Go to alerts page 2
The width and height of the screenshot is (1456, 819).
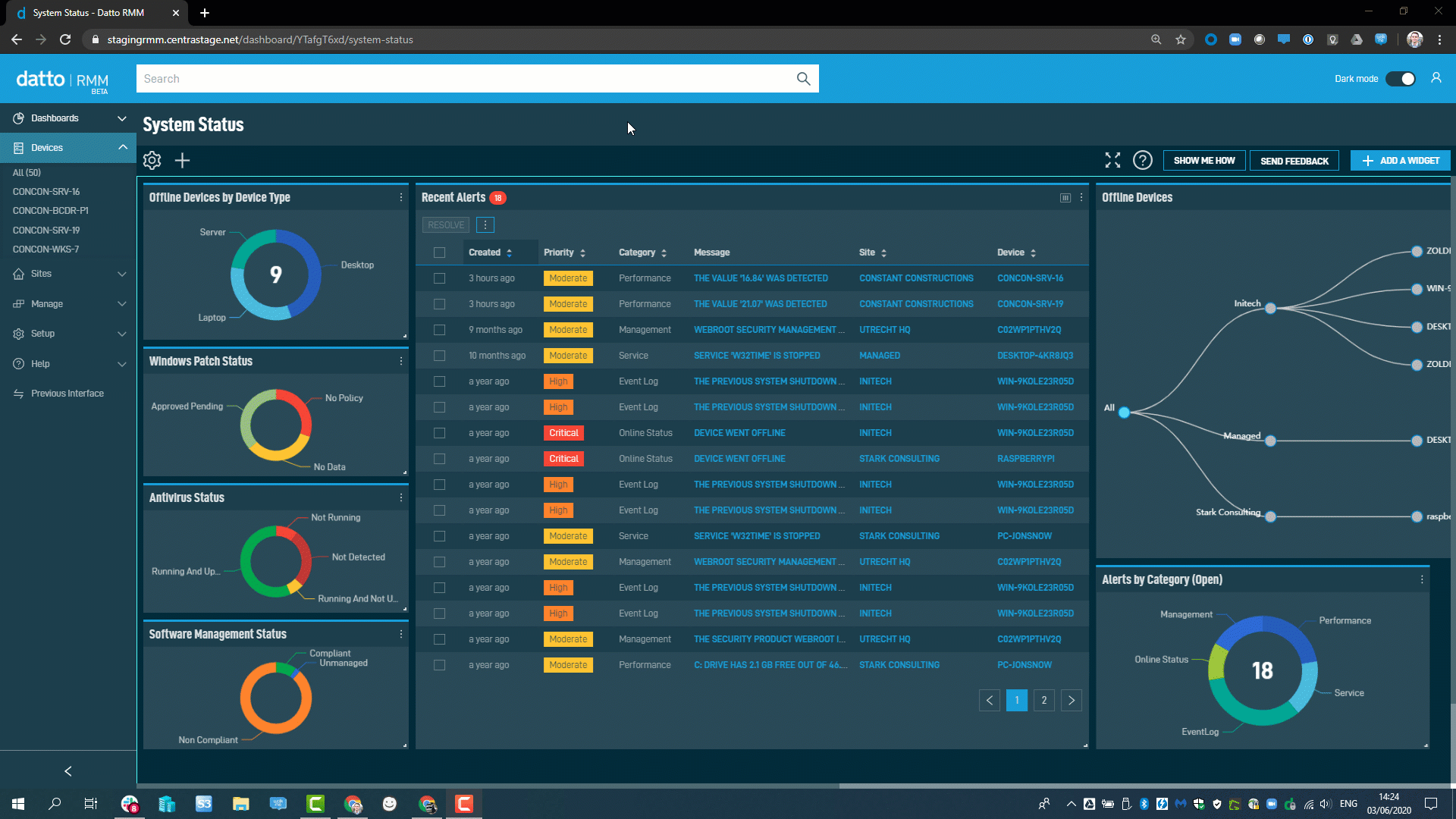(1044, 701)
